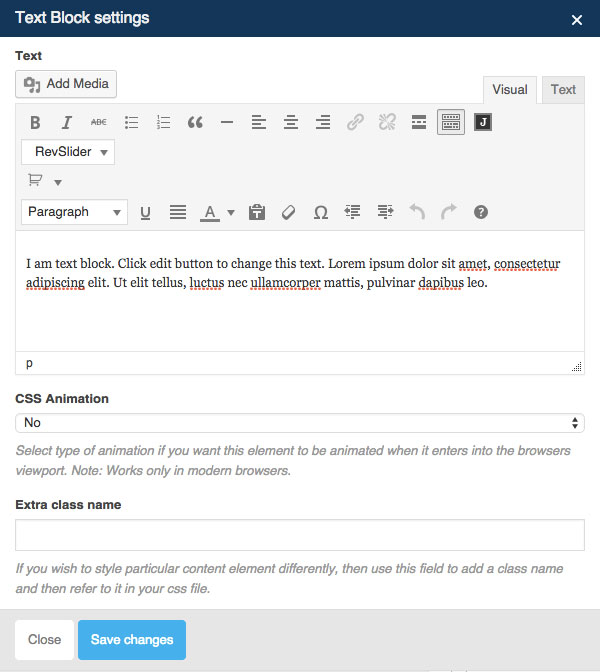Image resolution: width=600 pixels, height=672 pixels.
Task: Insert or edit a link
Action: click(x=355, y=123)
